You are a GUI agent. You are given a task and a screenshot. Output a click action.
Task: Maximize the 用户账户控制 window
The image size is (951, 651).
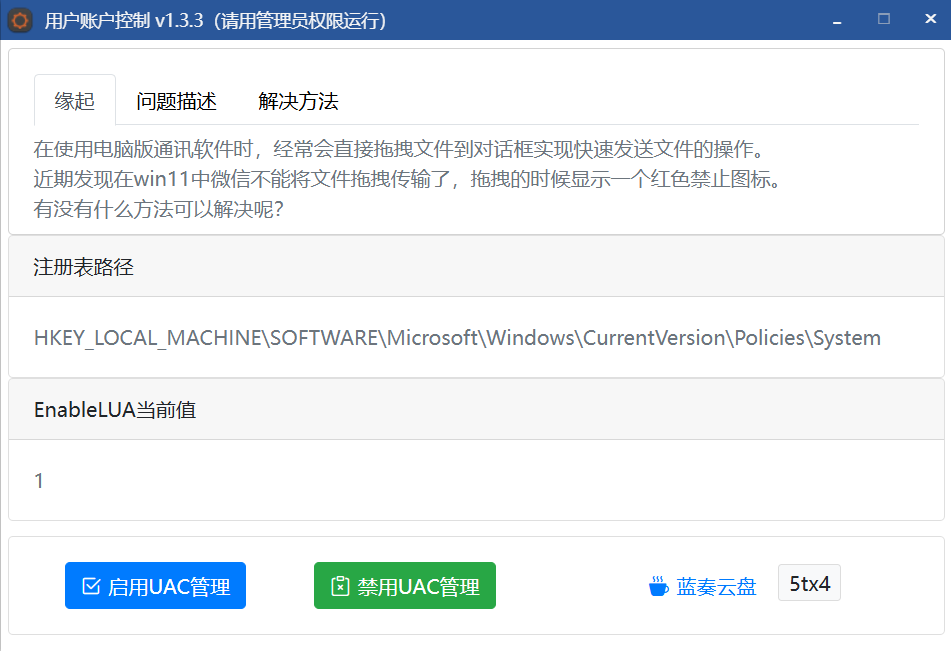(884, 20)
